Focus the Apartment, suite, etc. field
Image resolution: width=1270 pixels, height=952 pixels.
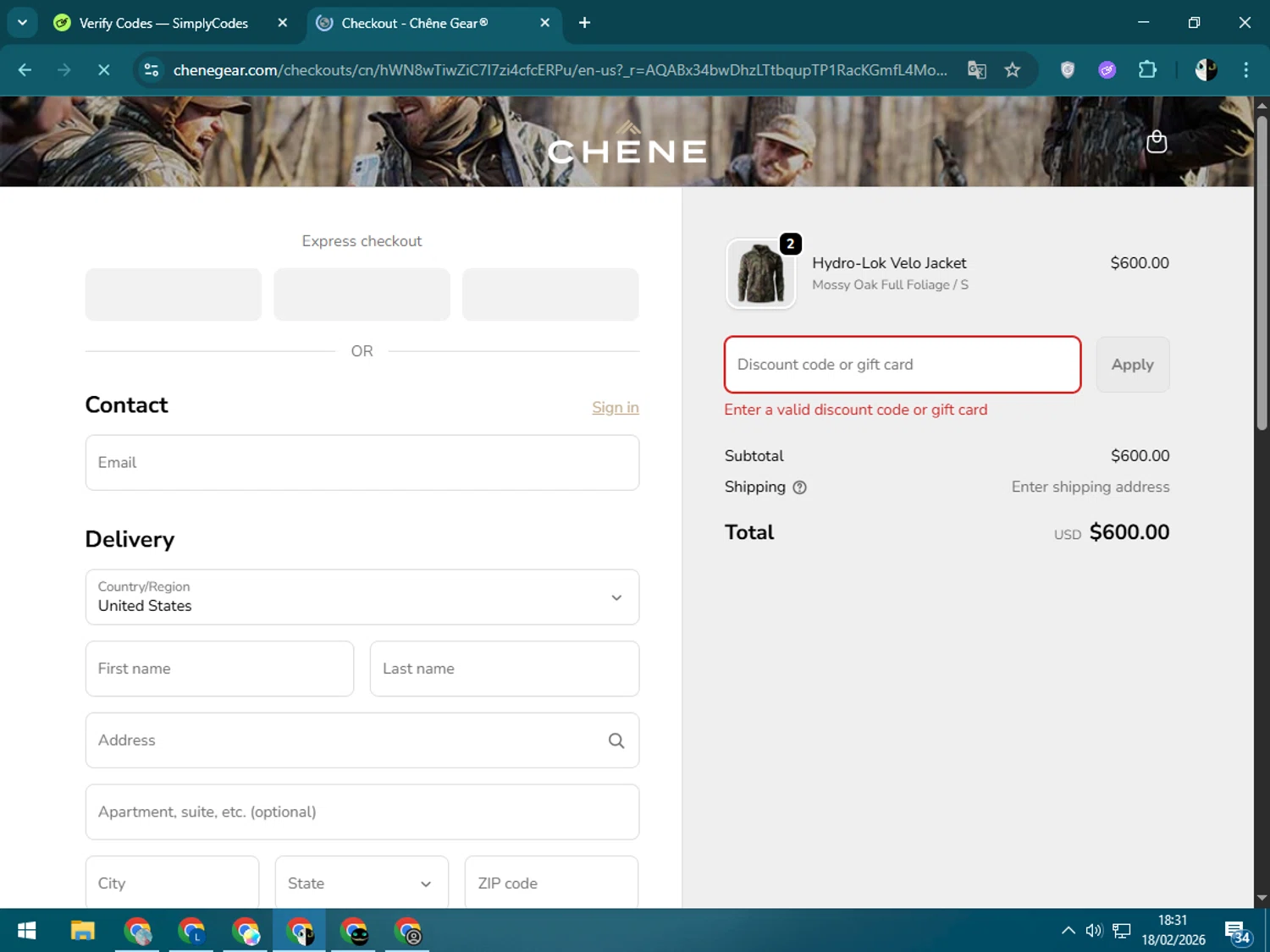(362, 812)
